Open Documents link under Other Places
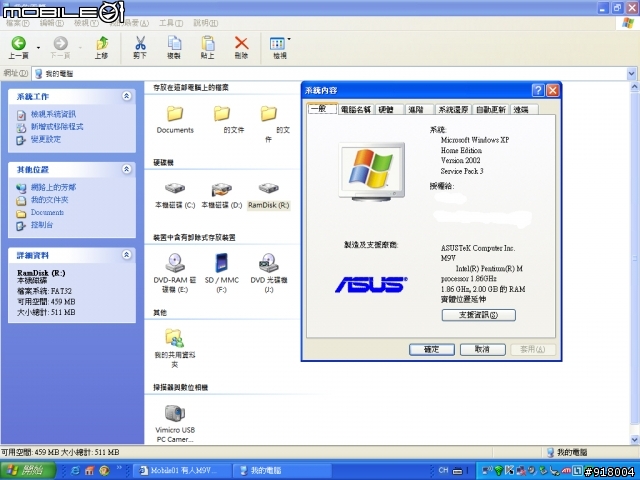Viewport: 640px width, 480px height. click(47, 212)
